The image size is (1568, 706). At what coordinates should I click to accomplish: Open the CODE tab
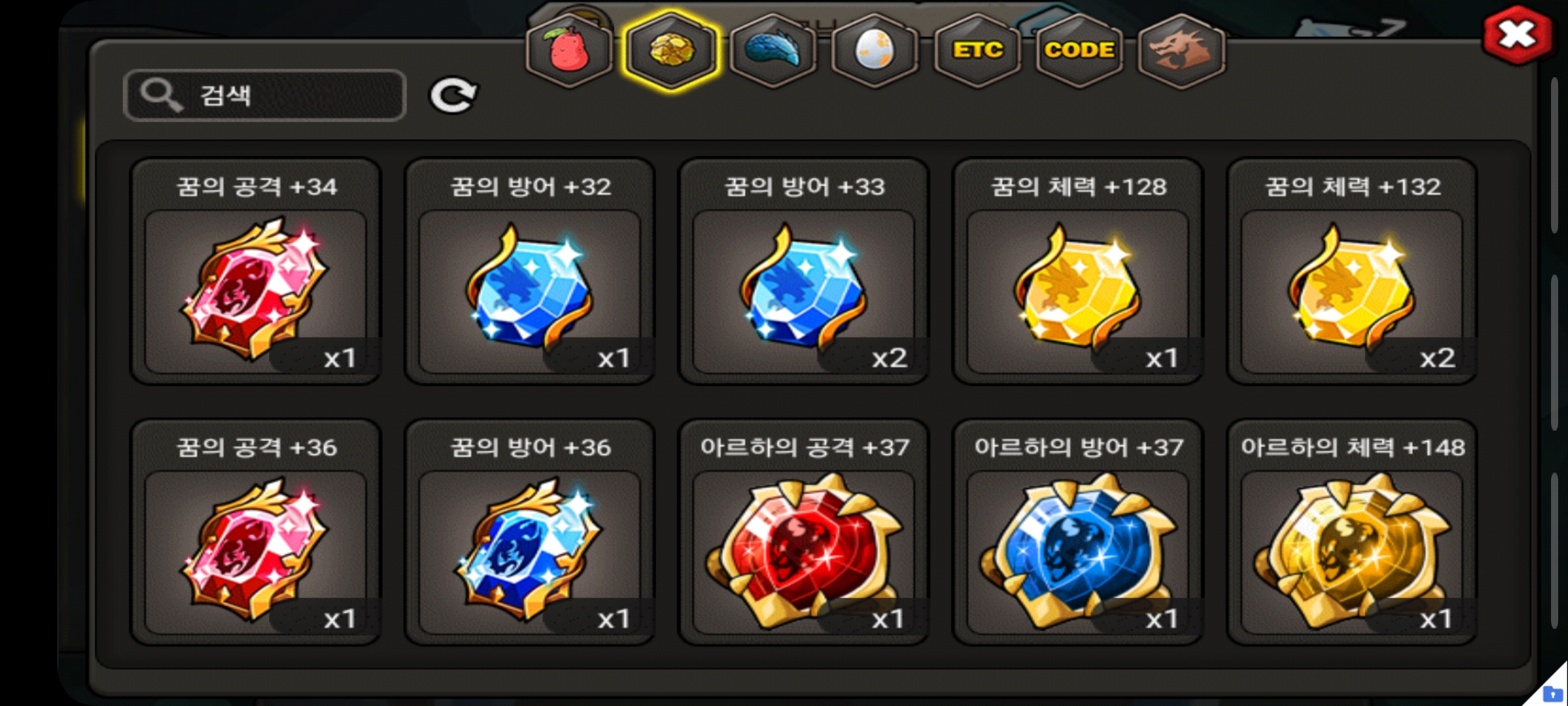point(1079,50)
